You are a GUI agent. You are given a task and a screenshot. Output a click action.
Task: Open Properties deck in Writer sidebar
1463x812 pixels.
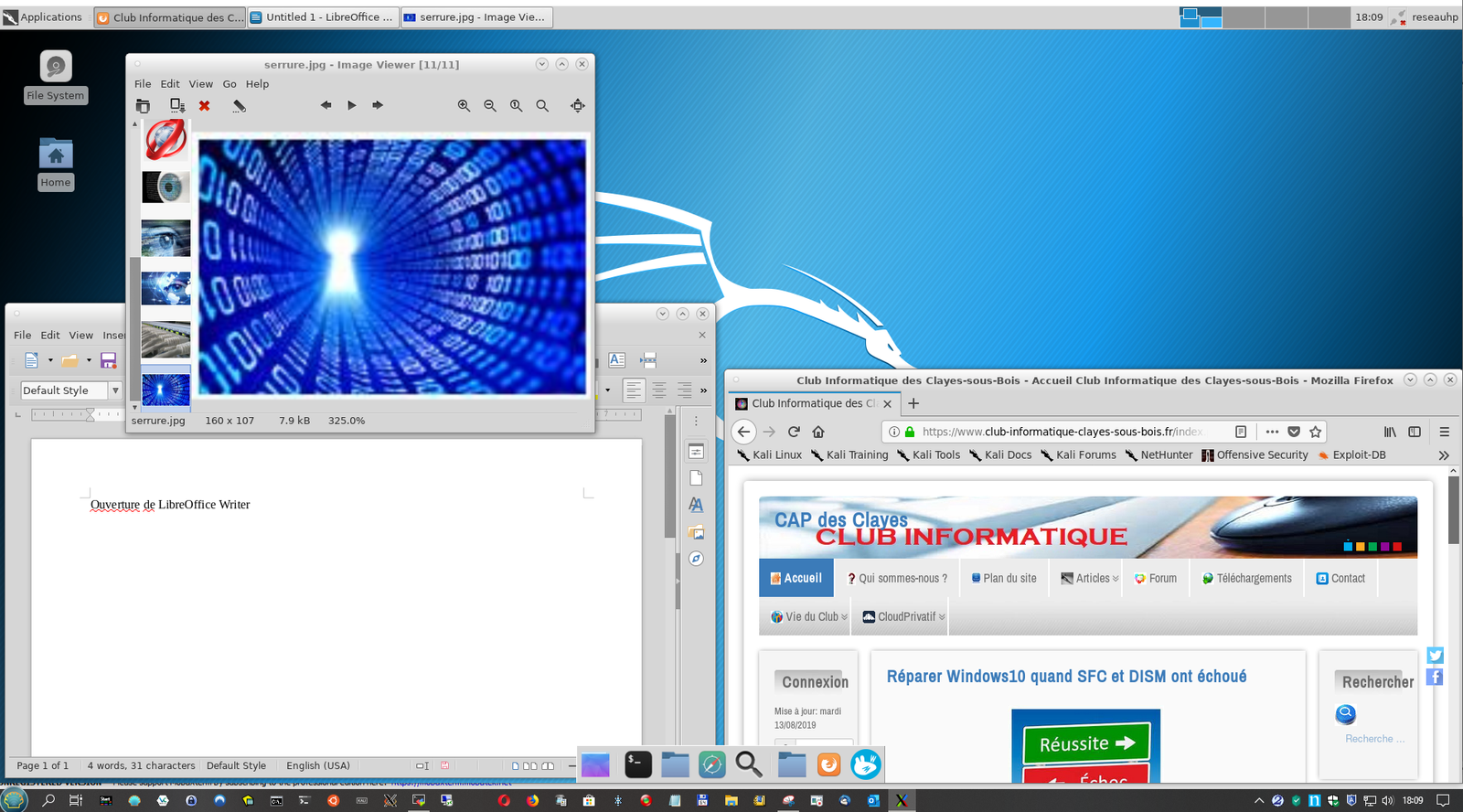[x=696, y=452]
